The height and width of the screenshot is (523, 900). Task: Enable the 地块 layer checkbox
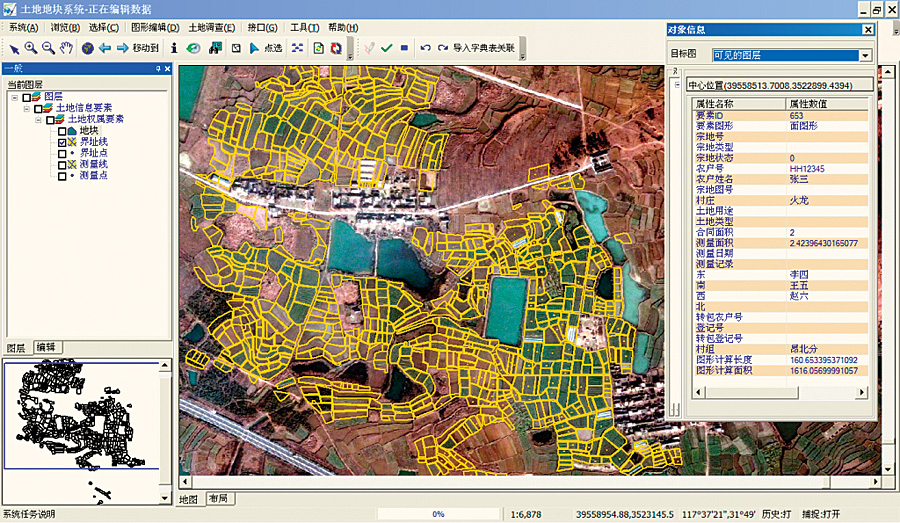pyautogui.click(x=63, y=131)
